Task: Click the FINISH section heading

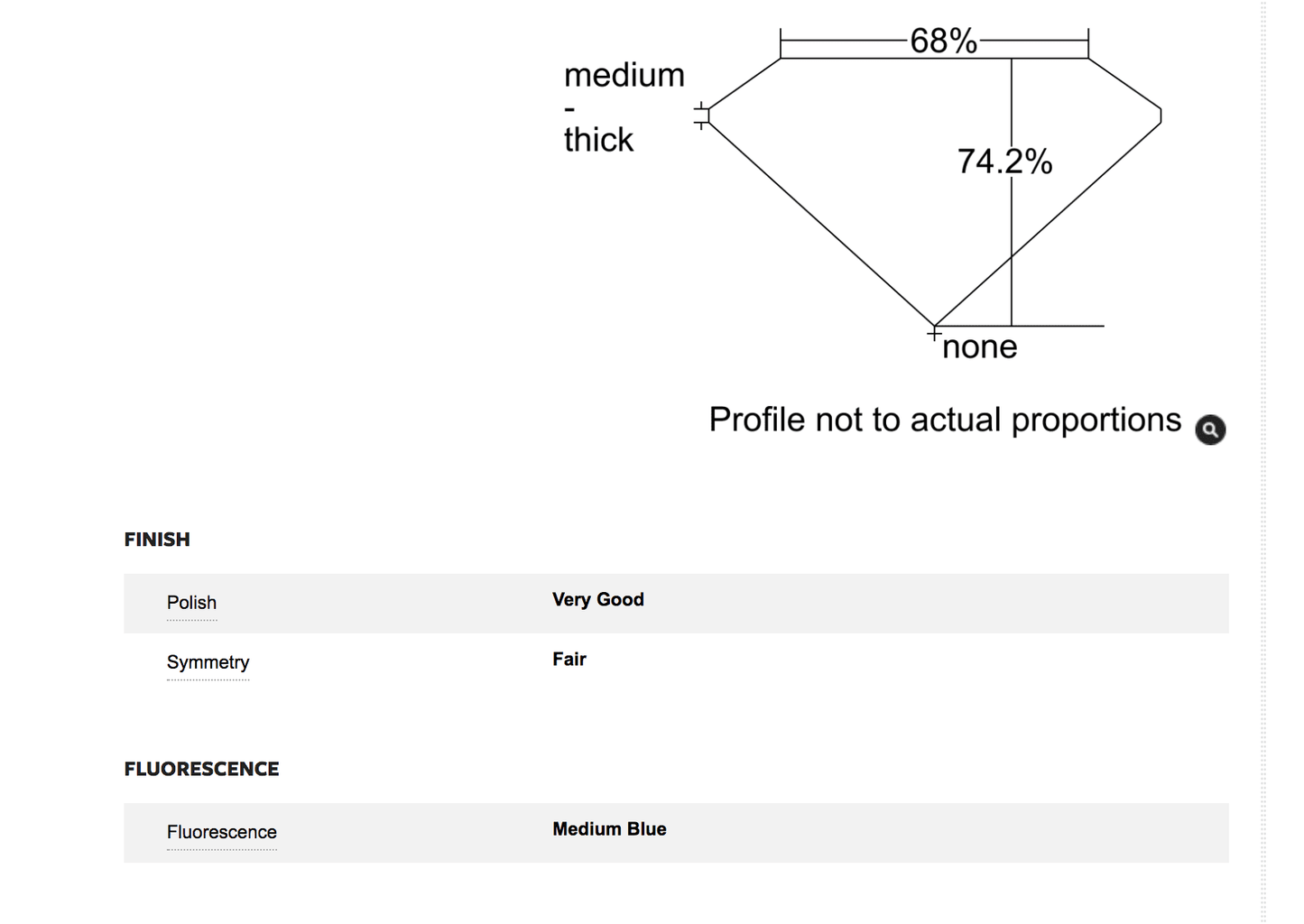Action: [x=157, y=540]
